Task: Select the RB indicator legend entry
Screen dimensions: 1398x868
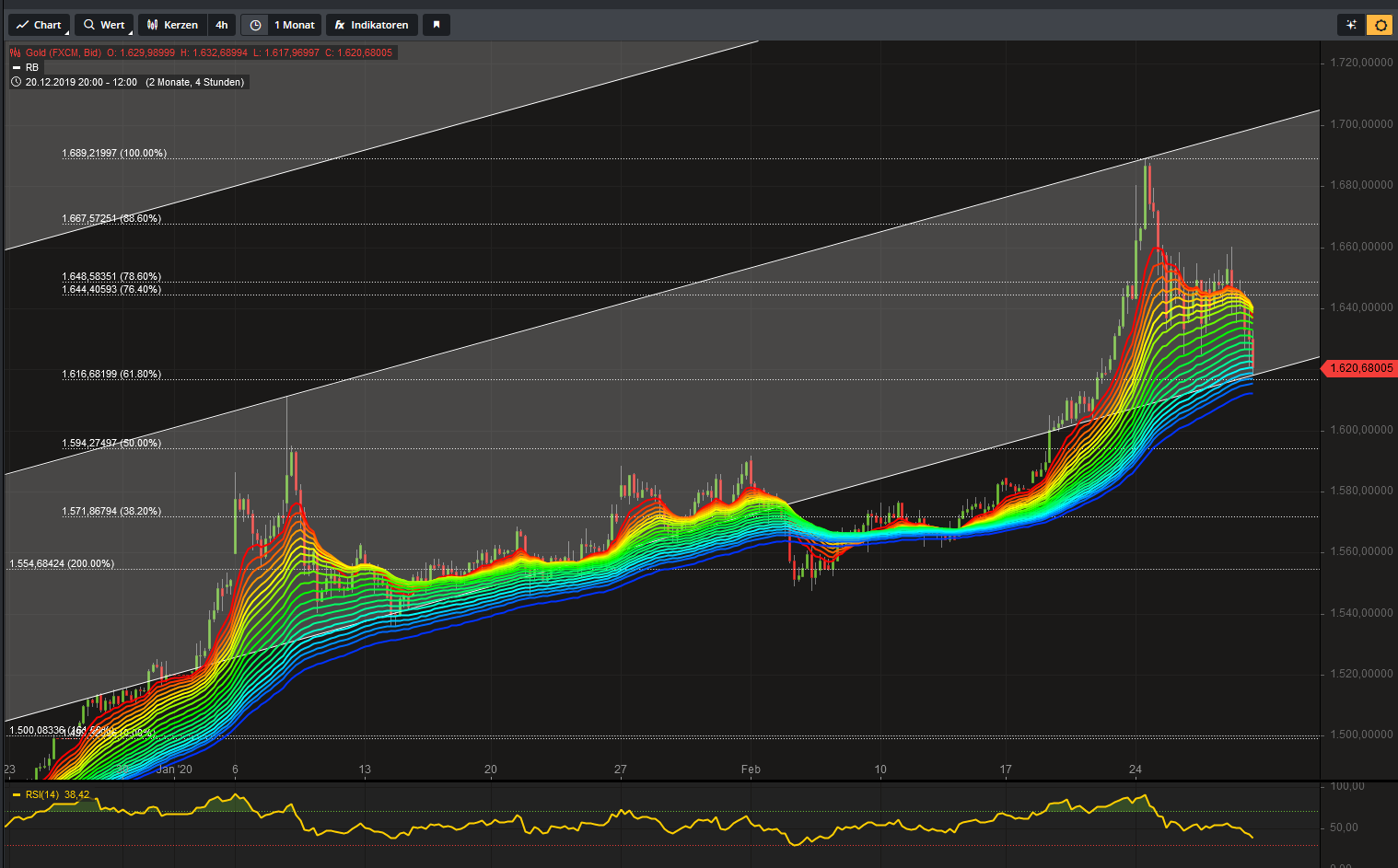Action: [x=32, y=67]
